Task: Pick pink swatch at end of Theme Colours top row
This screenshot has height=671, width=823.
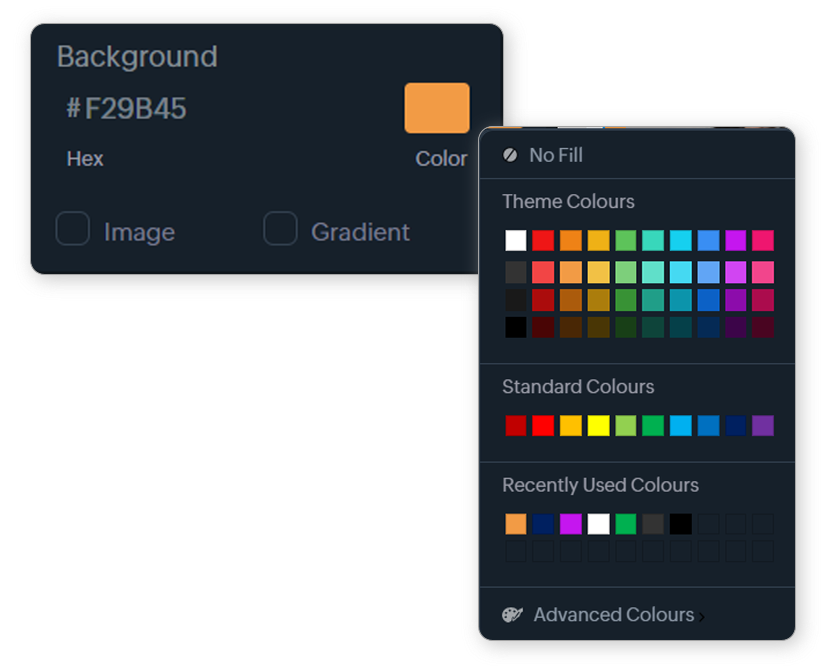Action: pyautogui.click(x=762, y=240)
